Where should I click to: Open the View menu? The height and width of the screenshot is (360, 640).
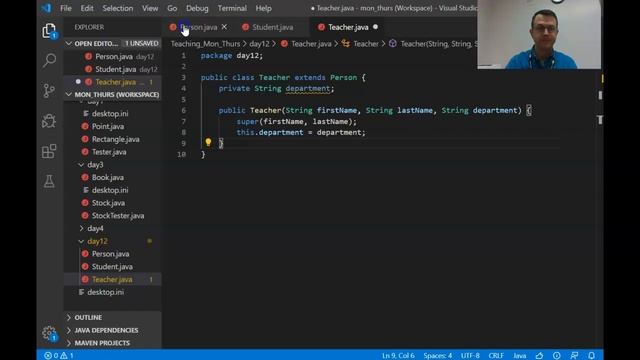(150, 8)
